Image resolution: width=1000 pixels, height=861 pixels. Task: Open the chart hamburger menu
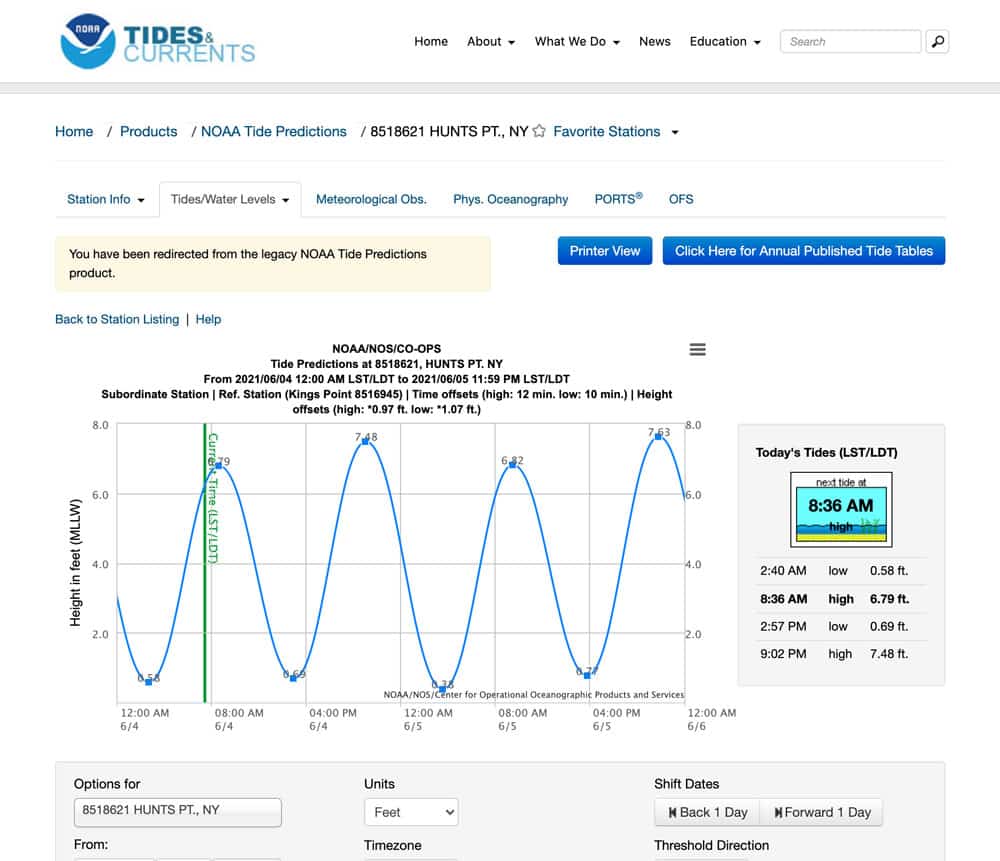(x=698, y=350)
